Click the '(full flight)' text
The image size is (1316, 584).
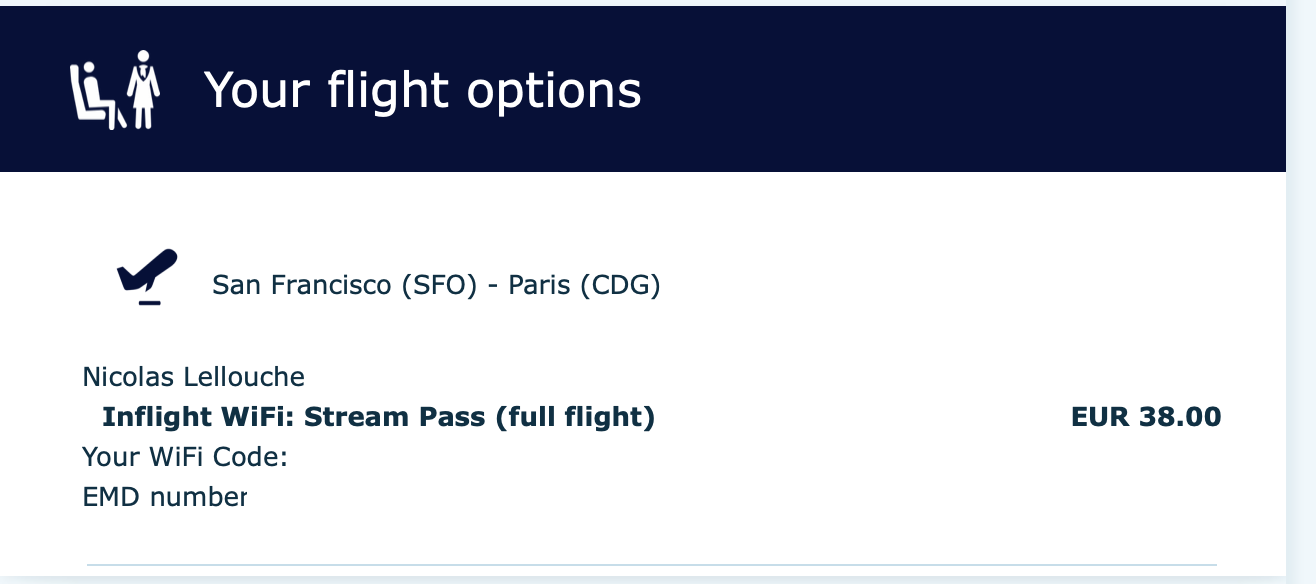tap(575, 417)
